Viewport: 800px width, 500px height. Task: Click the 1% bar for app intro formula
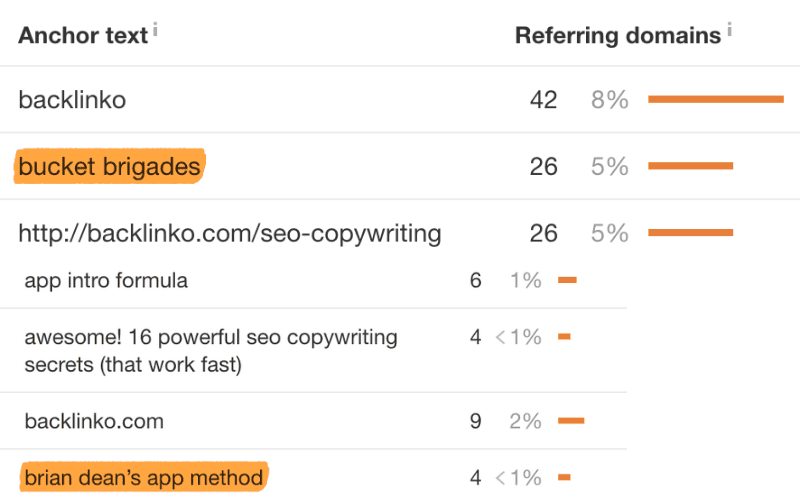(x=567, y=280)
